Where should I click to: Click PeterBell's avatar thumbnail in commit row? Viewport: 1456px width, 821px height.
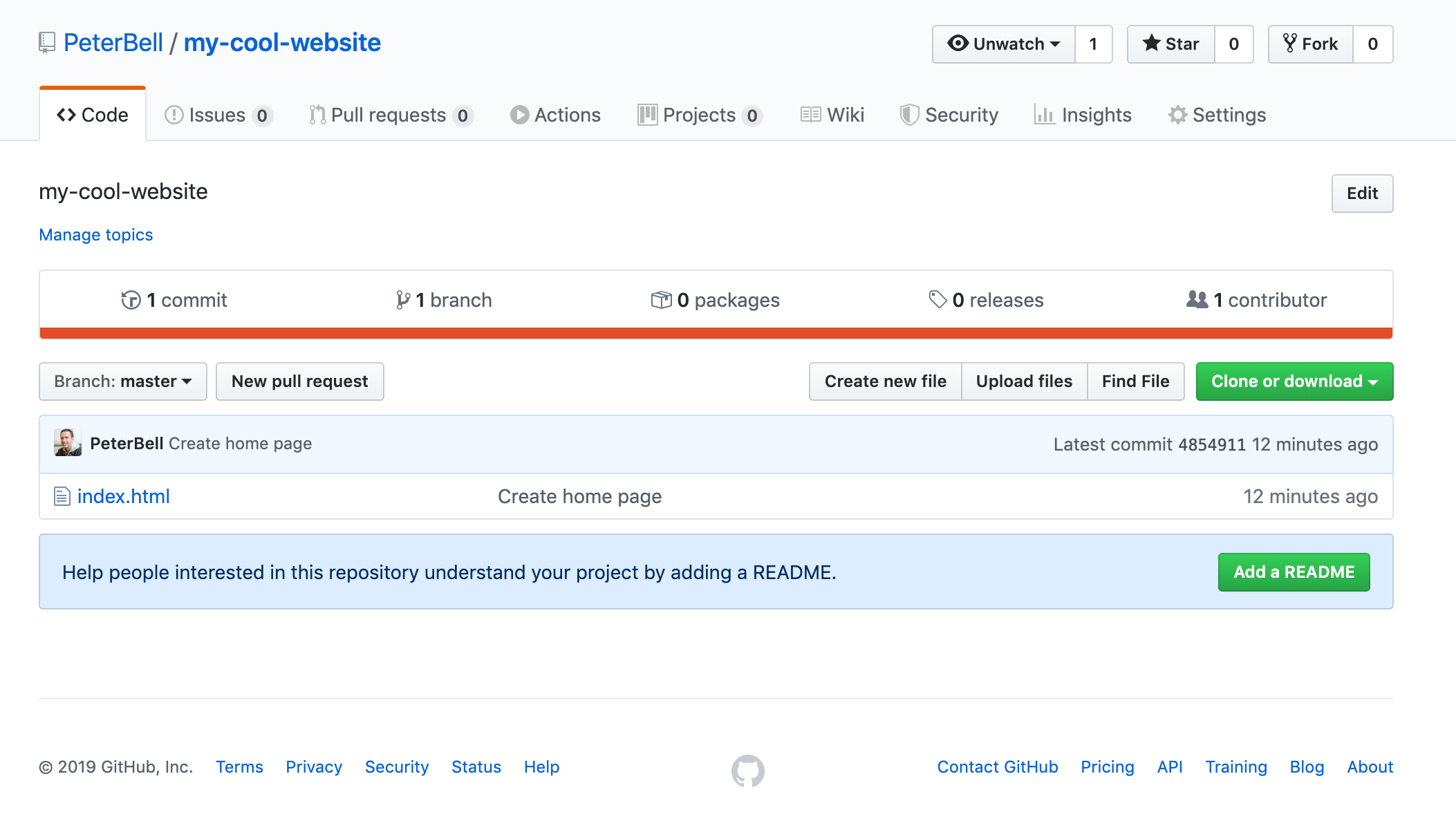tap(68, 443)
